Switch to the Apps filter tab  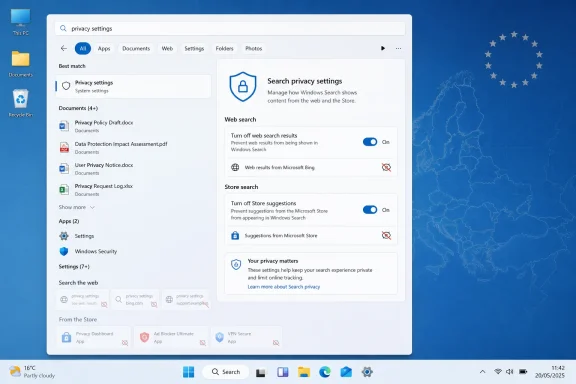104,49
